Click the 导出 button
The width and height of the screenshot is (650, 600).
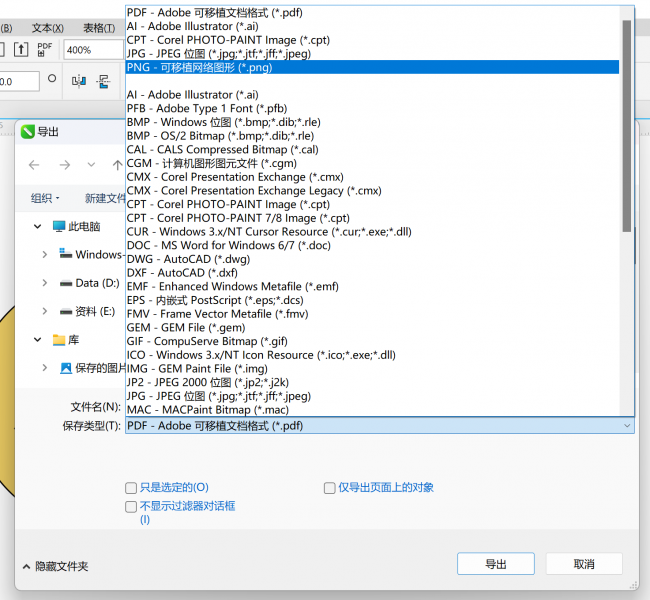pos(496,564)
